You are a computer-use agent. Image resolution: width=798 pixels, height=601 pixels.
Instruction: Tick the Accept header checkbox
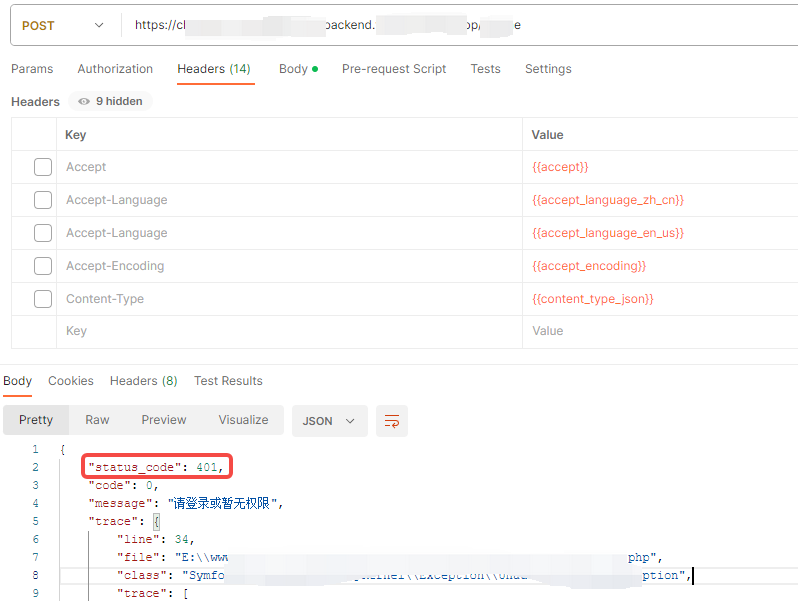click(x=43, y=167)
